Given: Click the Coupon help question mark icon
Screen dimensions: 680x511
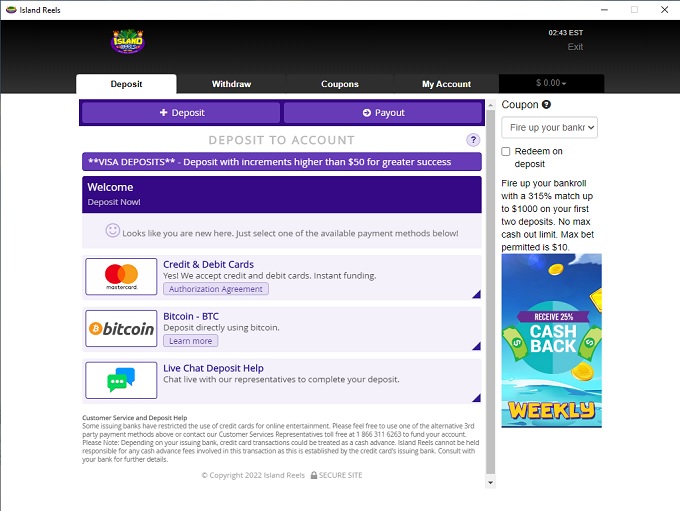Looking at the screenshot, I should (546, 105).
